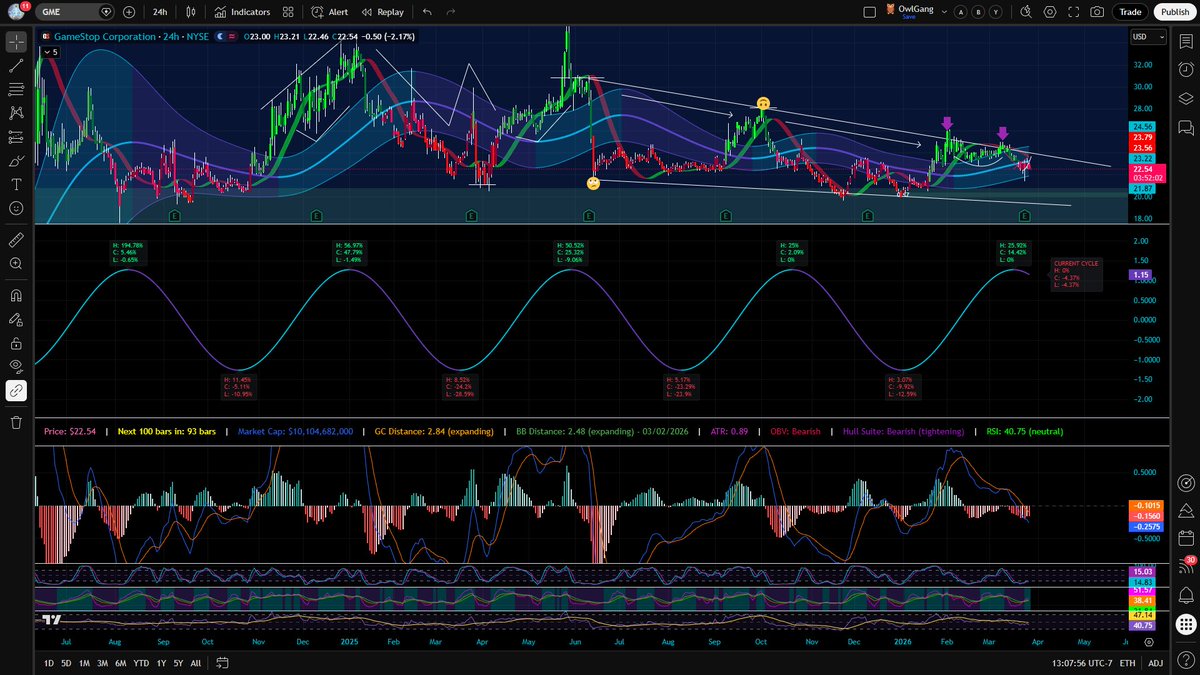Select the 5Y time range
The height and width of the screenshot is (675, 1200).
click(x=177, y=663)
